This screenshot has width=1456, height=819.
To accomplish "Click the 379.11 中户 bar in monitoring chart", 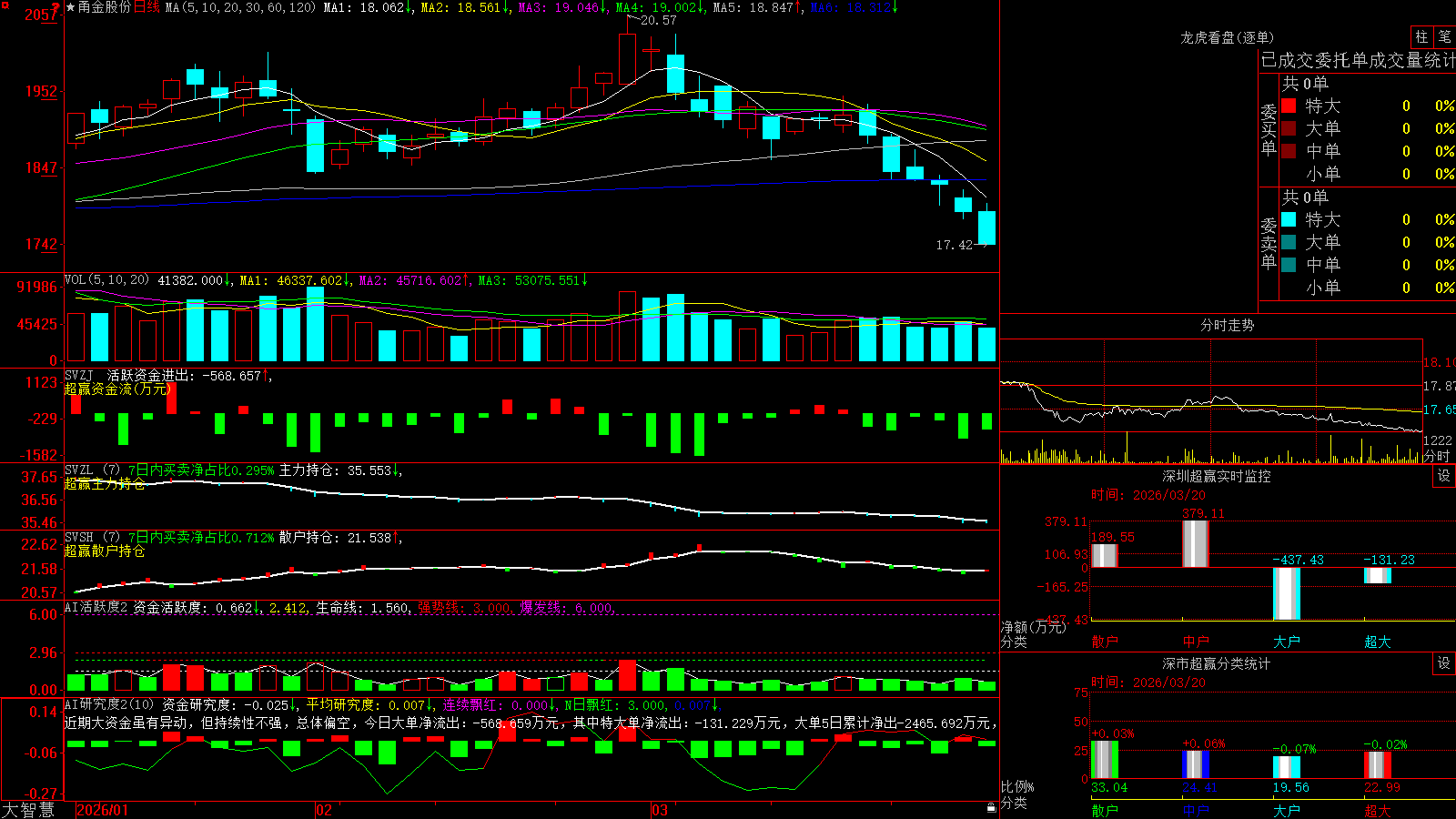I will (1196, 543).
